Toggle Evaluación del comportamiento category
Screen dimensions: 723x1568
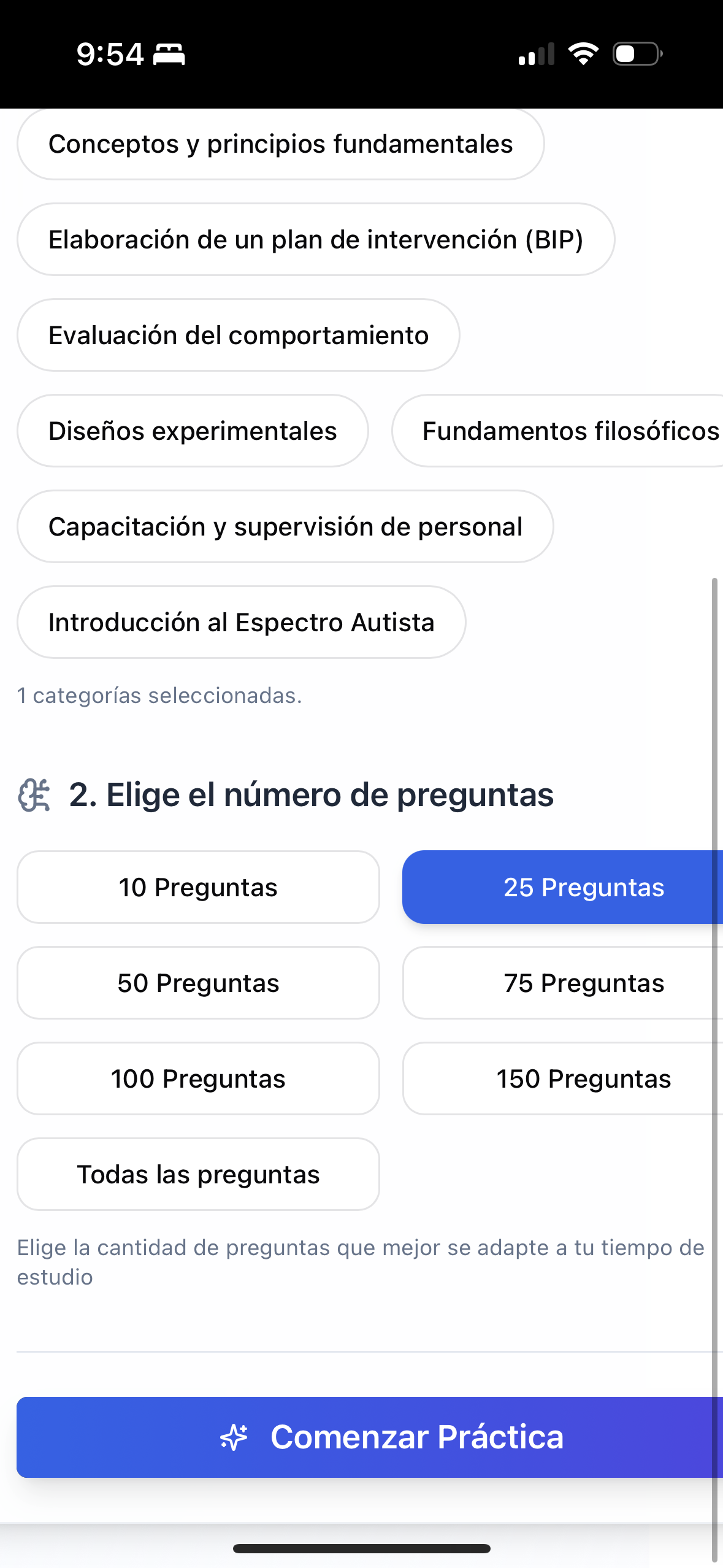(238, 336)
